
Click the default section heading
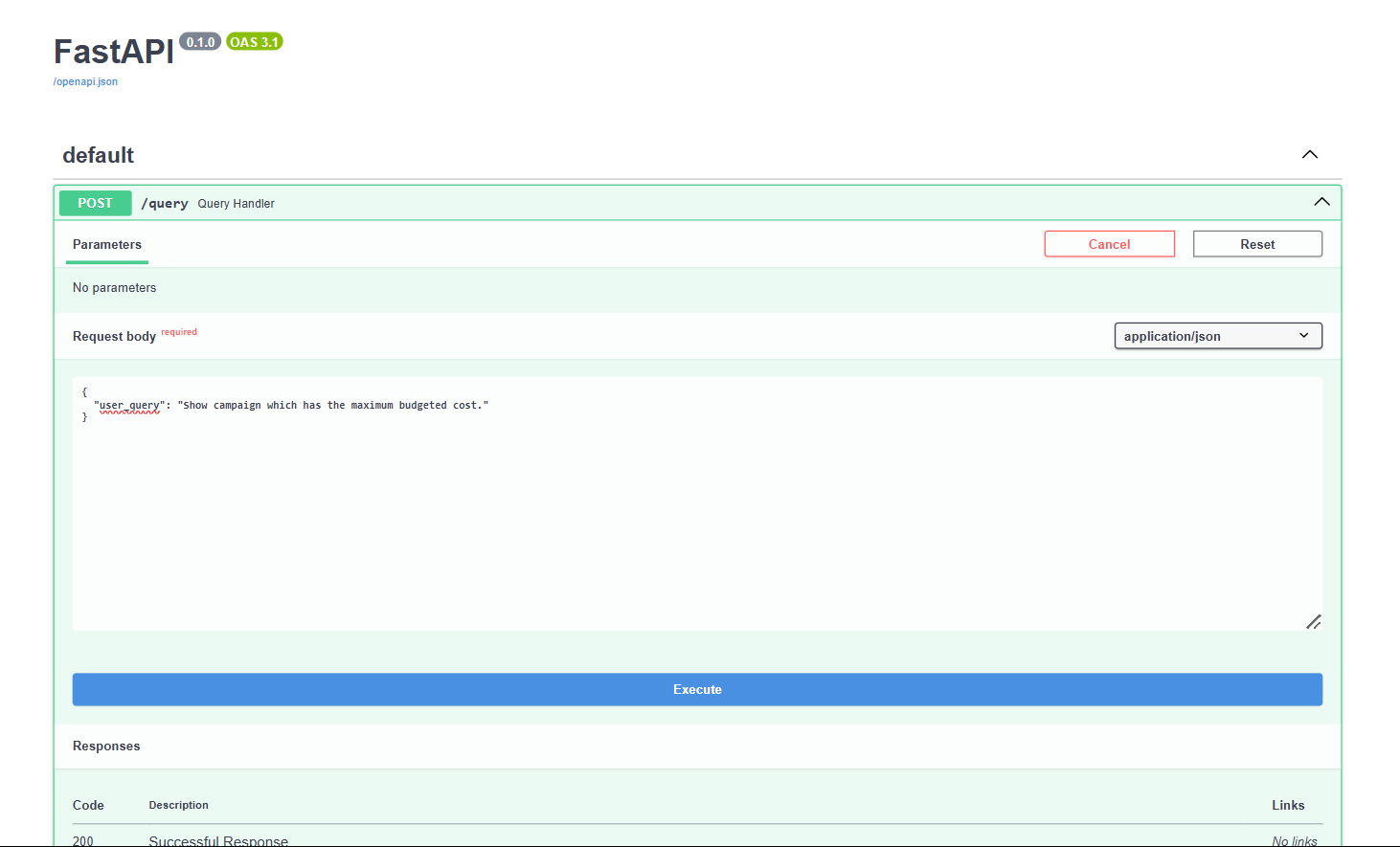tap(98, 155)
